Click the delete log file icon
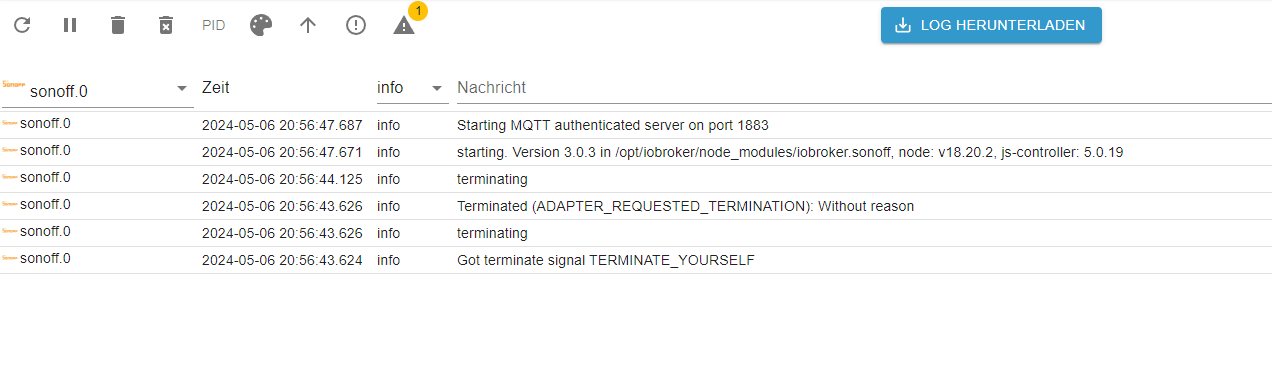This screenshot has height=382, width=1272. point(166,25)
